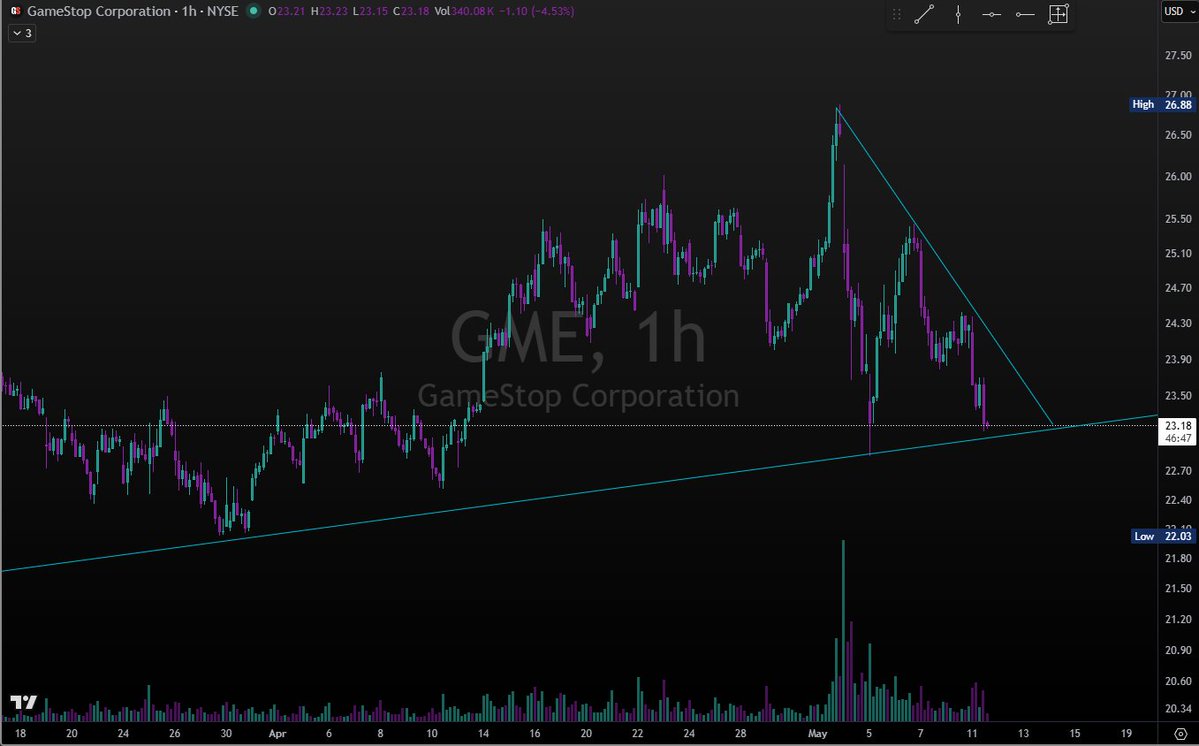Click the 28 date label on time axis

click(740, 734)
